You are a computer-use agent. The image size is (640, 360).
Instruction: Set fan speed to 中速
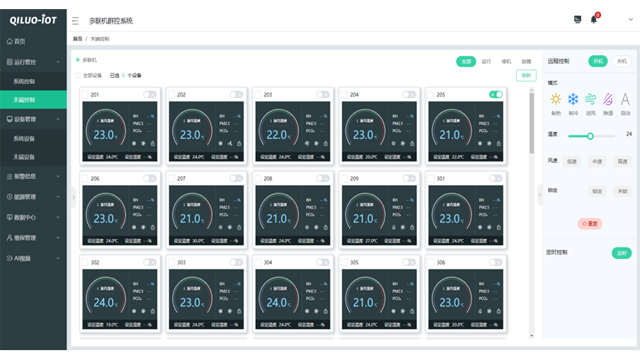tap(597, 162)
